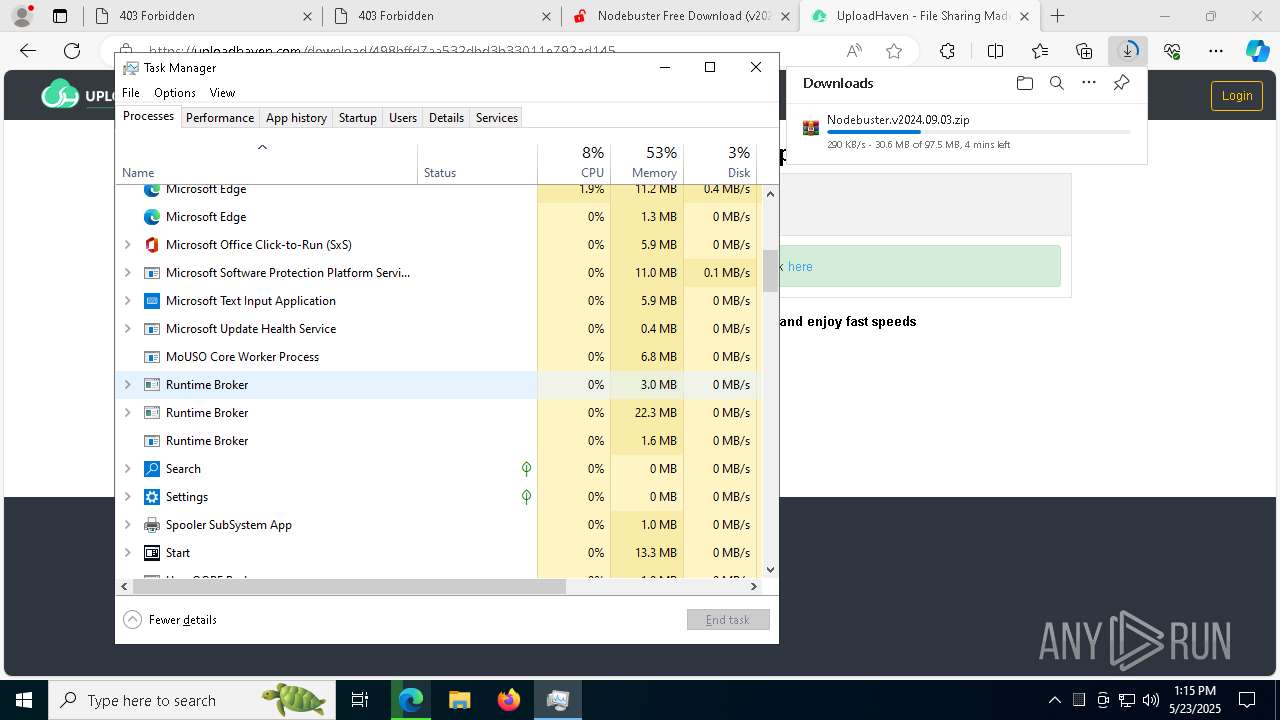Add this page to favorites star
Image resolution: width=1280 pixels, height=720 pixels.
tap(894, 51)
